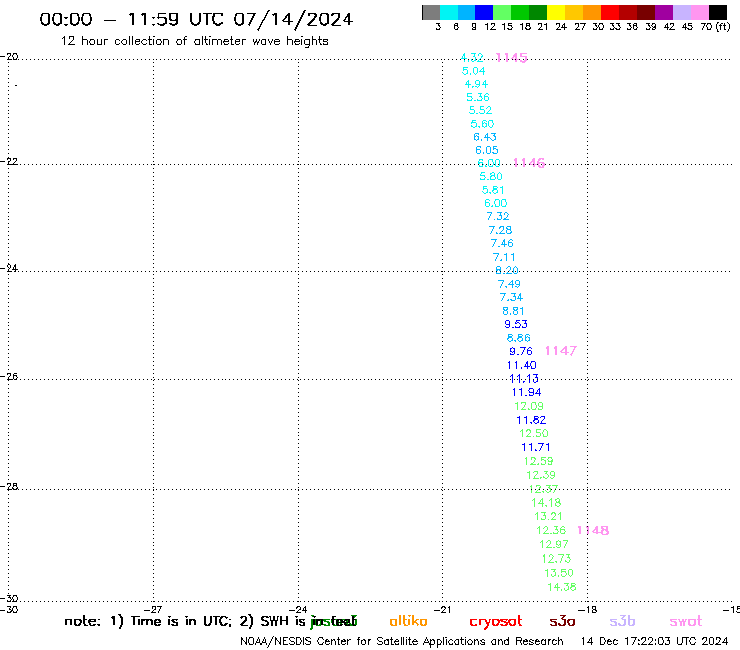Click the wave height value 8.20
The image size is (740, 650).
(x=507, y=270)
